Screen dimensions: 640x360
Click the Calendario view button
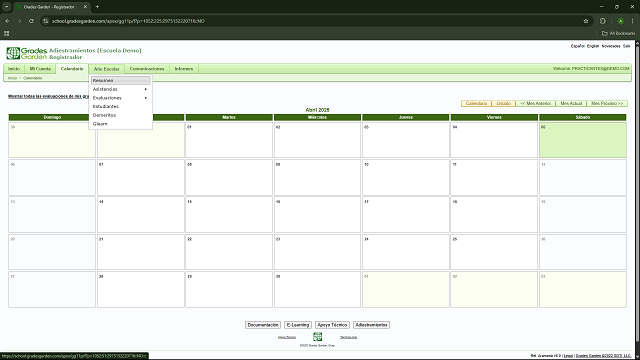(x=476, y=103)
